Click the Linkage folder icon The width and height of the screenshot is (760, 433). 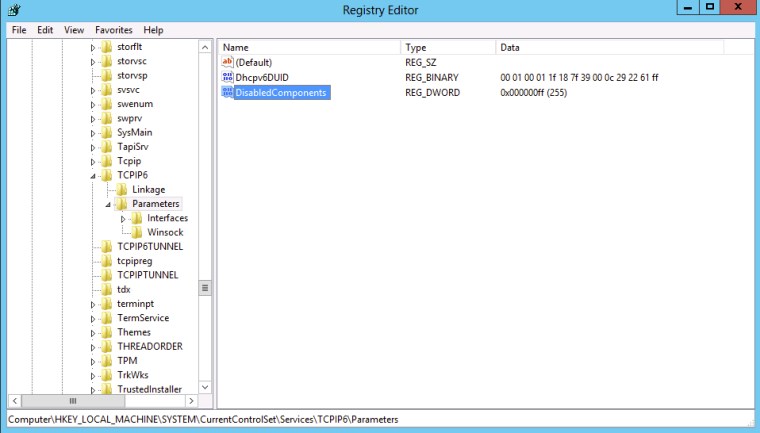pos(122,190)
